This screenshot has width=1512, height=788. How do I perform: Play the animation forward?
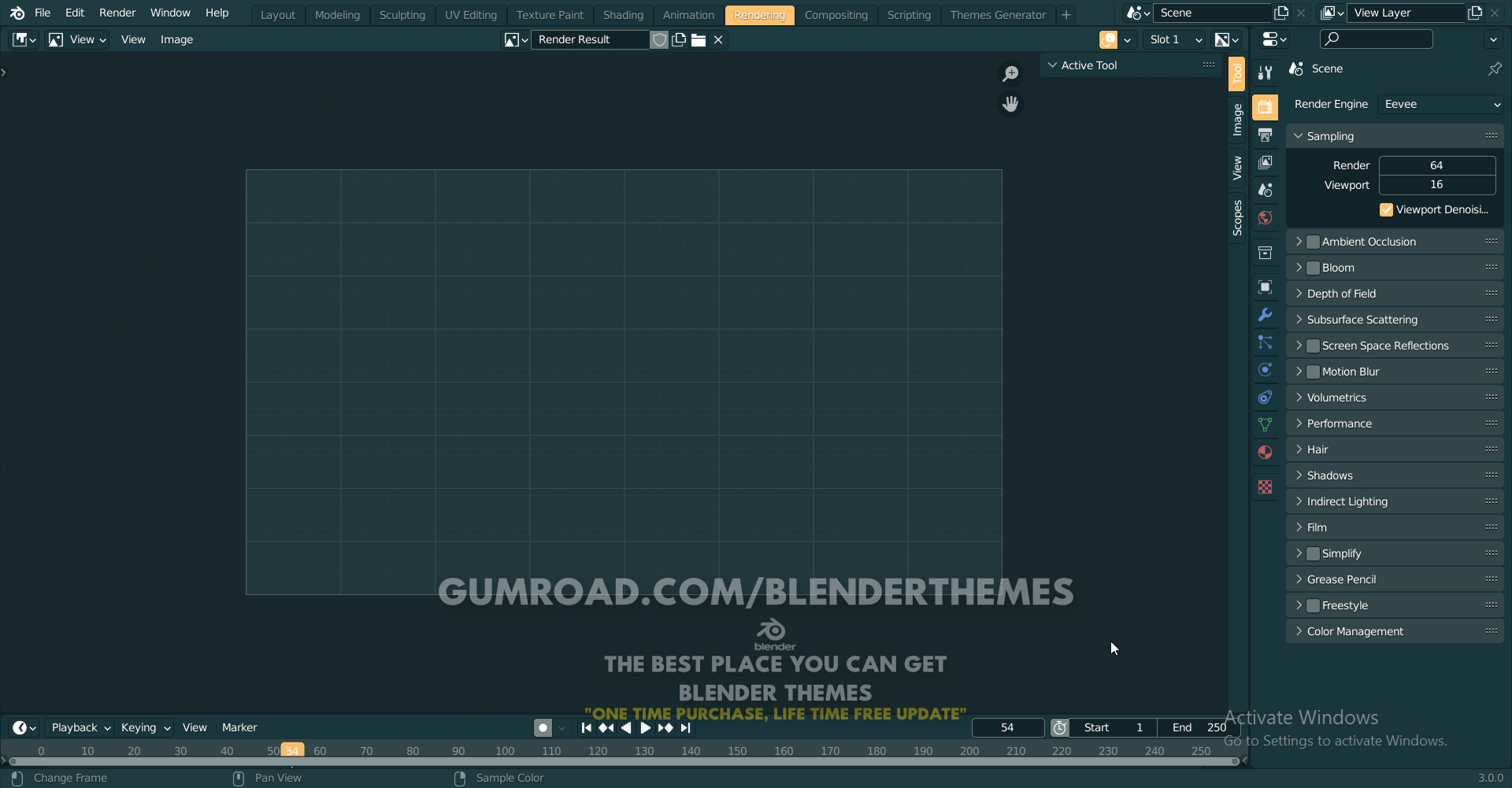(646, 727)
